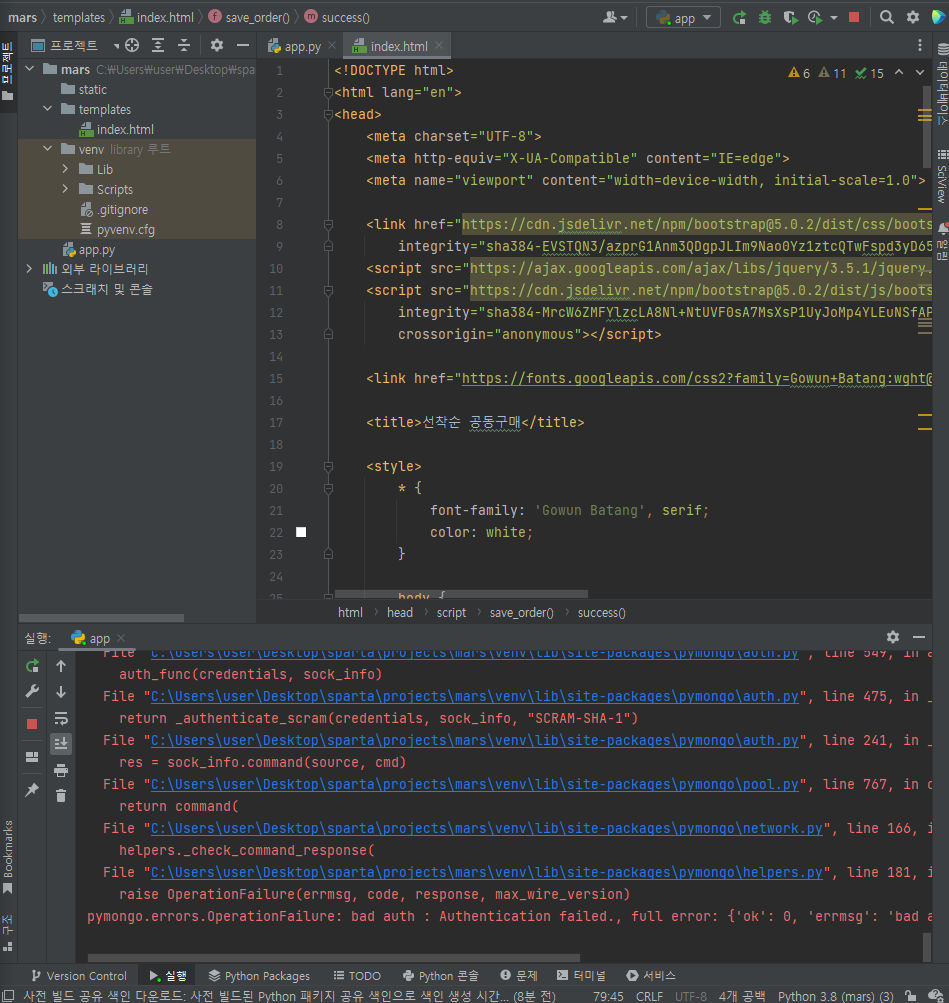
Task: Pin the Run tab
Action: click(x=32, y=790)
